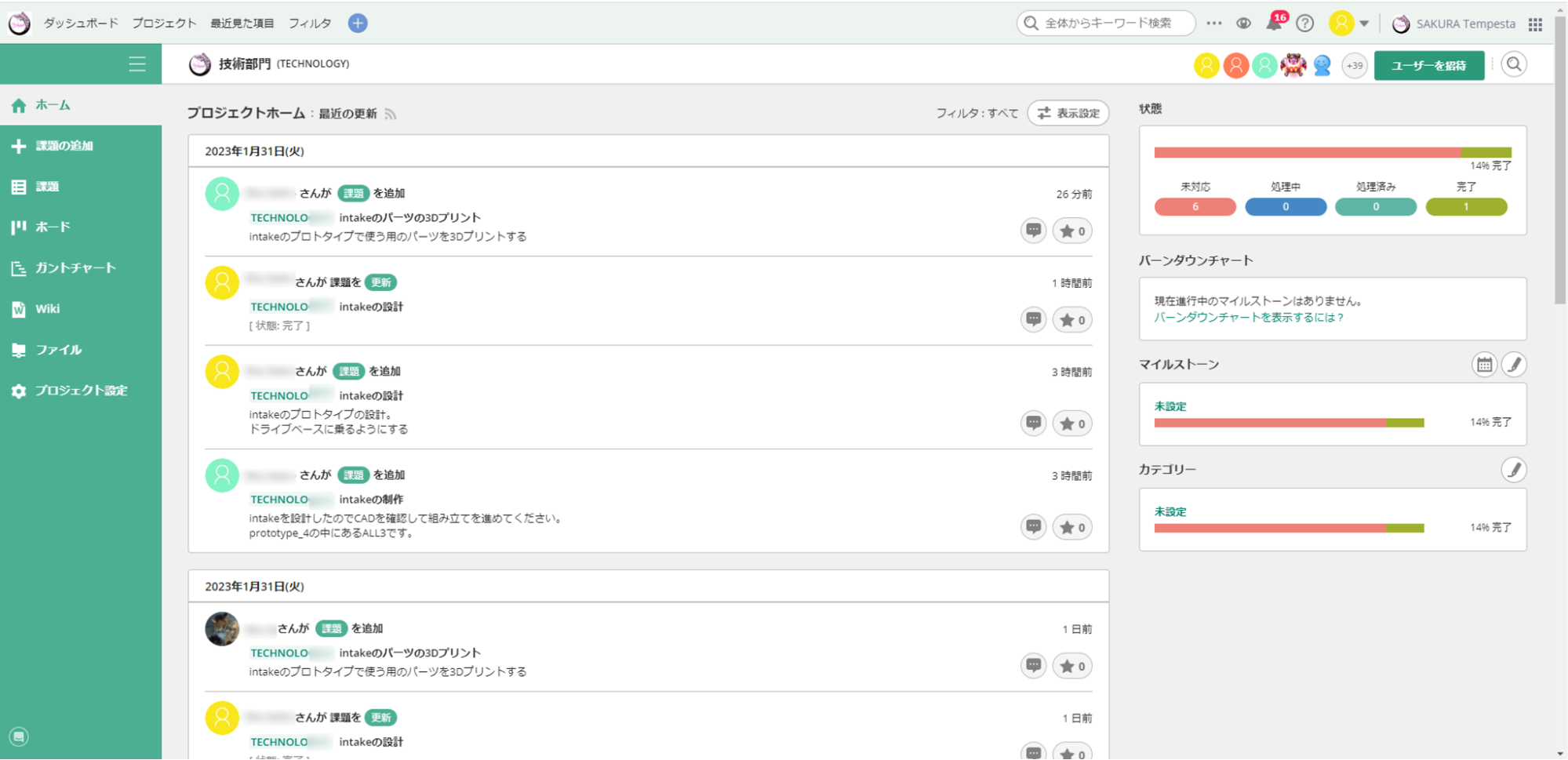Star the intakeの制作 update
1568x760 pixels.
[x=1072, y=527]
